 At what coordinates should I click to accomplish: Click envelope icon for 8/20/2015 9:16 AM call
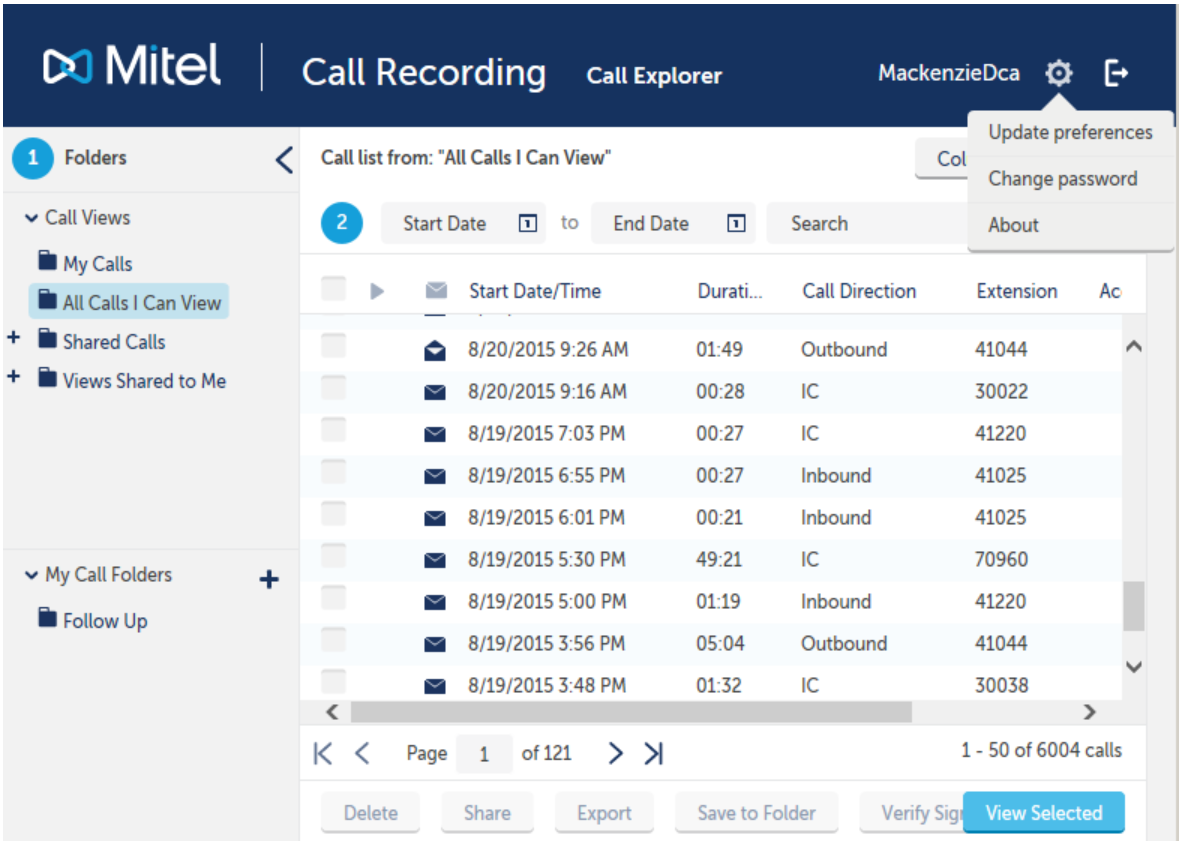tap(435, 392)
